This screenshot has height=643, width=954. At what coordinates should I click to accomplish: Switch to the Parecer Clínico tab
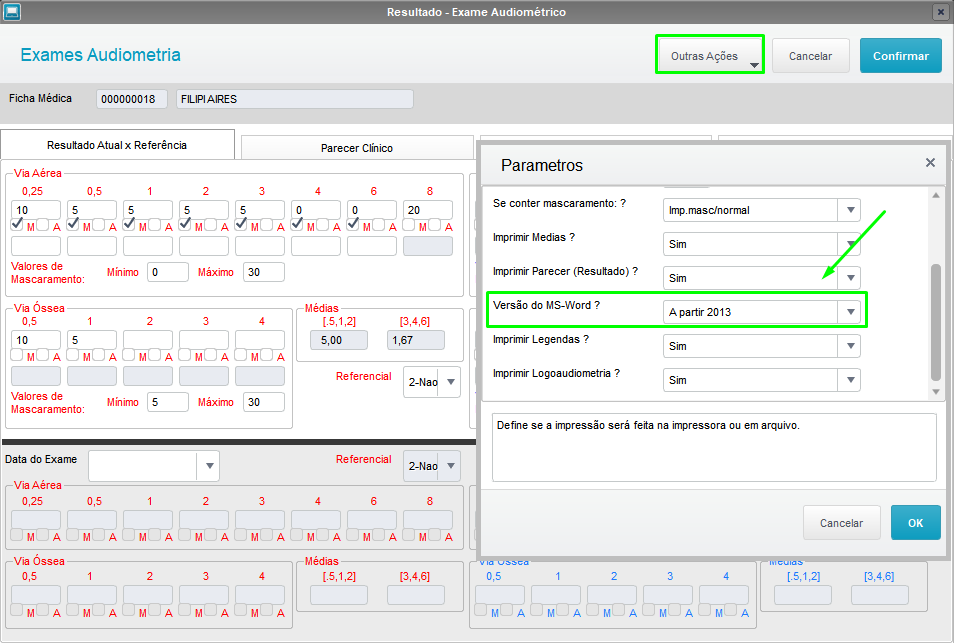point(357,148)
